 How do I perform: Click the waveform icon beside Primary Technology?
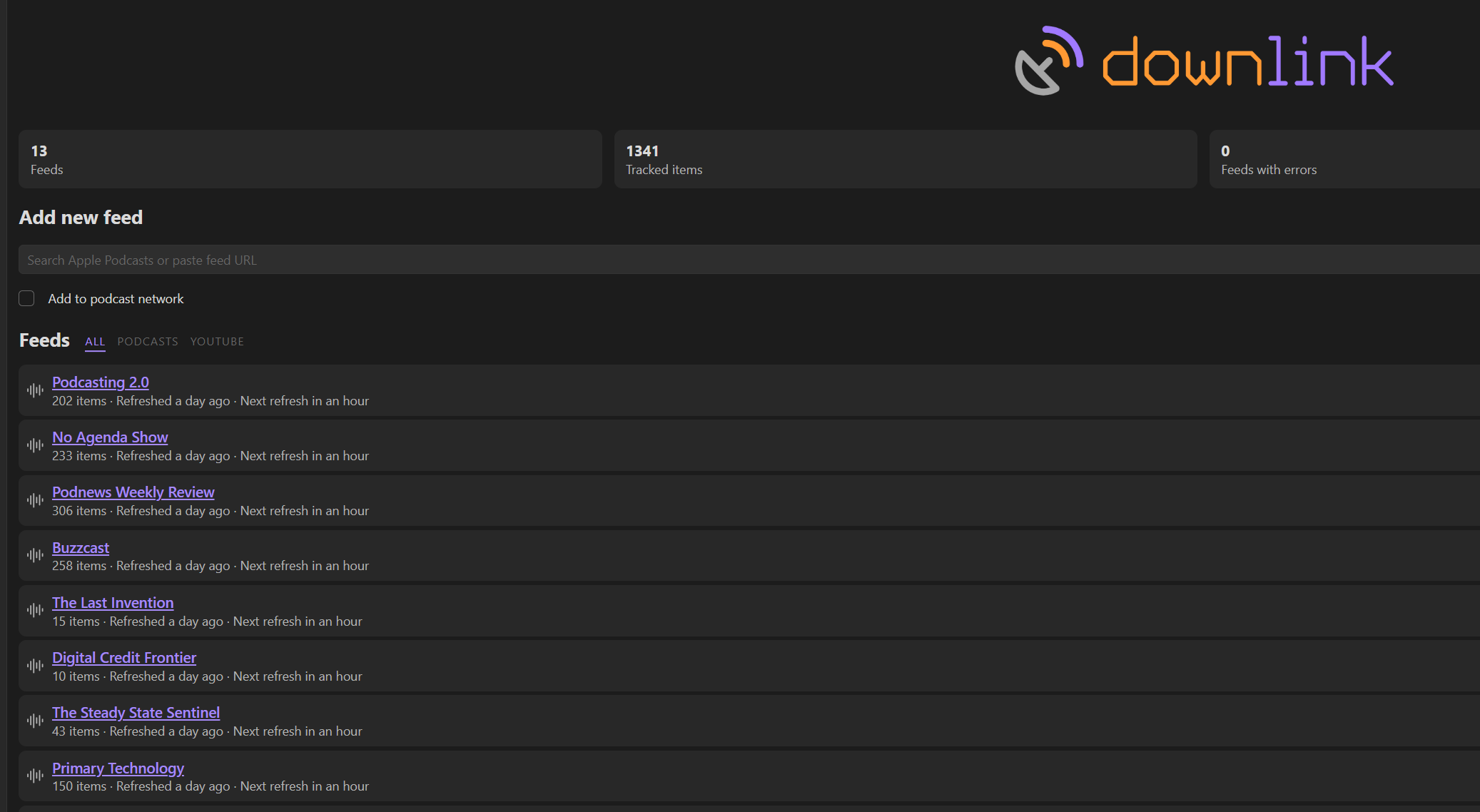(x=35, y=776)
